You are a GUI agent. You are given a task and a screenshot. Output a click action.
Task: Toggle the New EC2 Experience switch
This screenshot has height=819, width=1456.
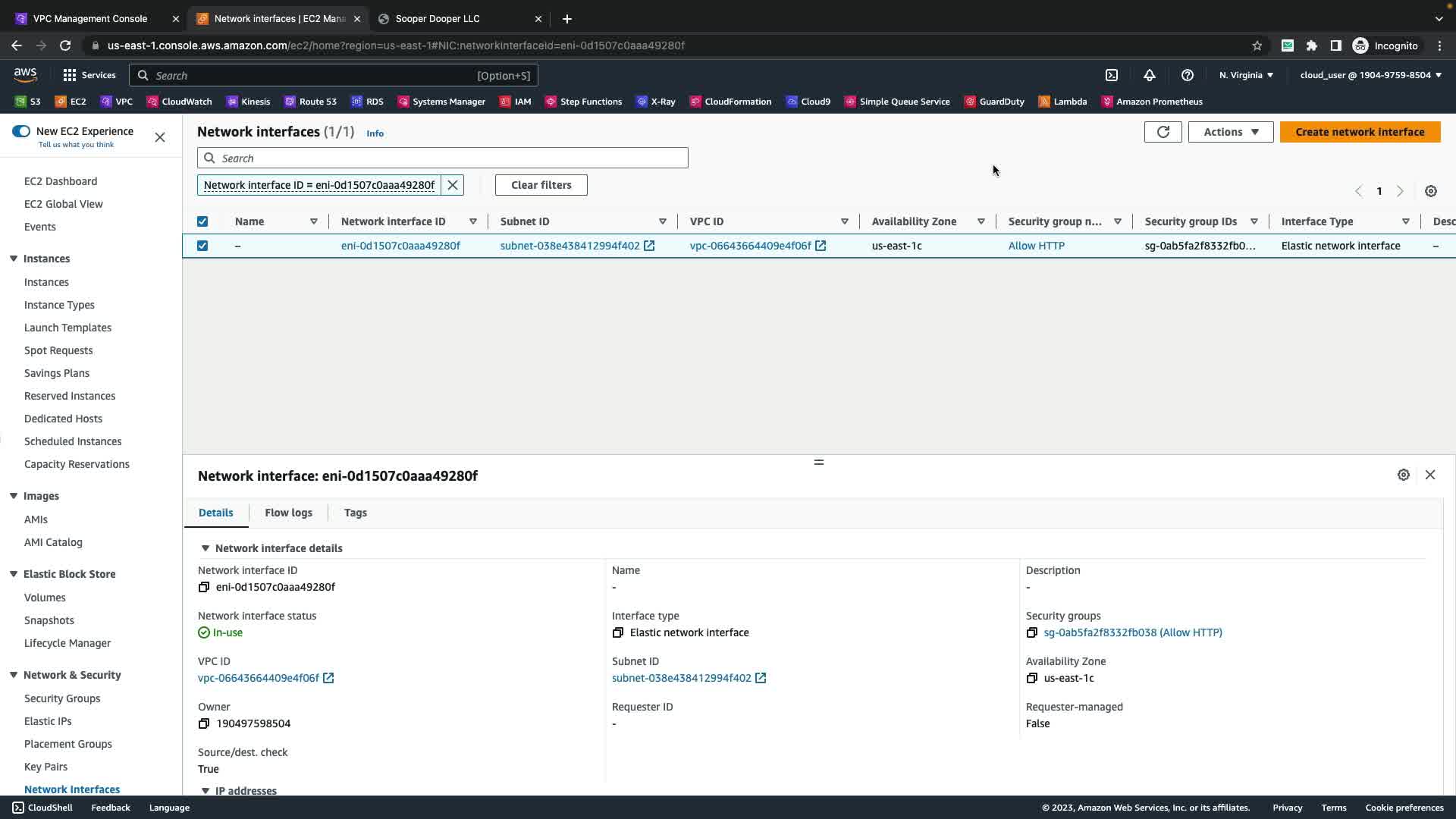click(21, 131)
